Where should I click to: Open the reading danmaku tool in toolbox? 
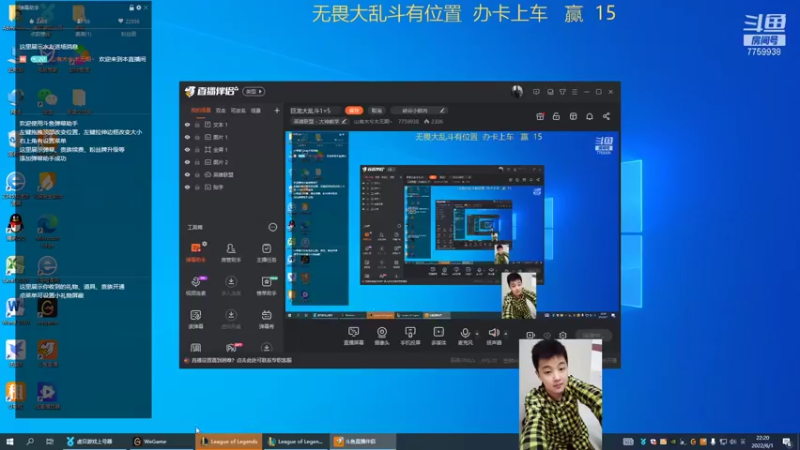195,318
